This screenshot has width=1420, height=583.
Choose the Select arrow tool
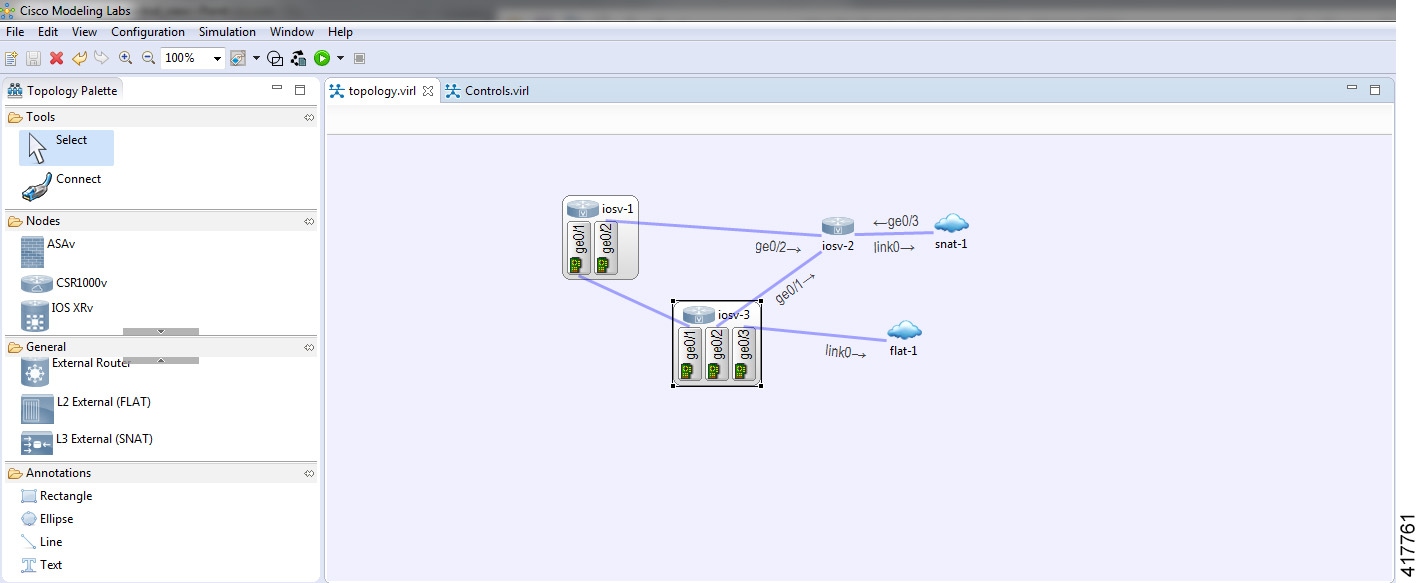(66, 148)
